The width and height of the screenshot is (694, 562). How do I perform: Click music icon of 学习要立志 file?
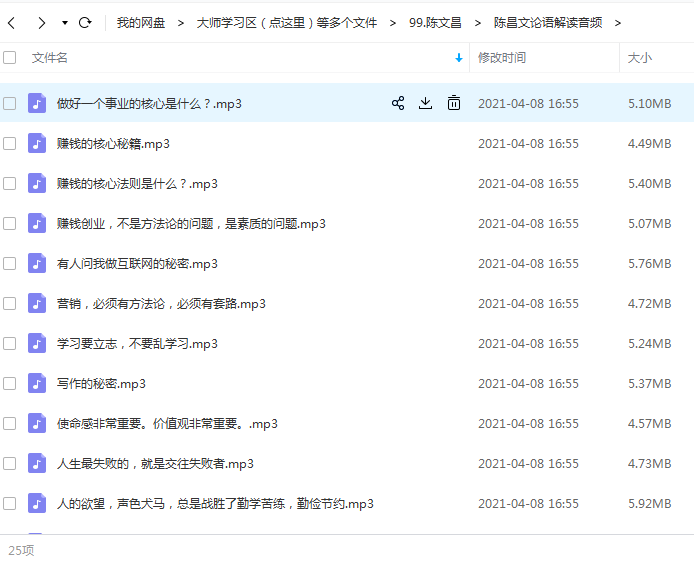pyautogui.click(x=37, y=343)
